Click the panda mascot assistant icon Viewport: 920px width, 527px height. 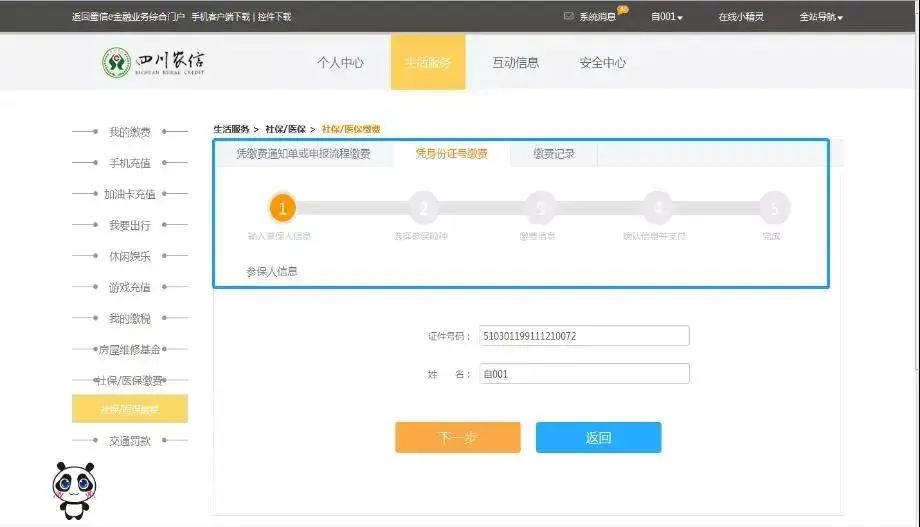click(x=74, y=489)
